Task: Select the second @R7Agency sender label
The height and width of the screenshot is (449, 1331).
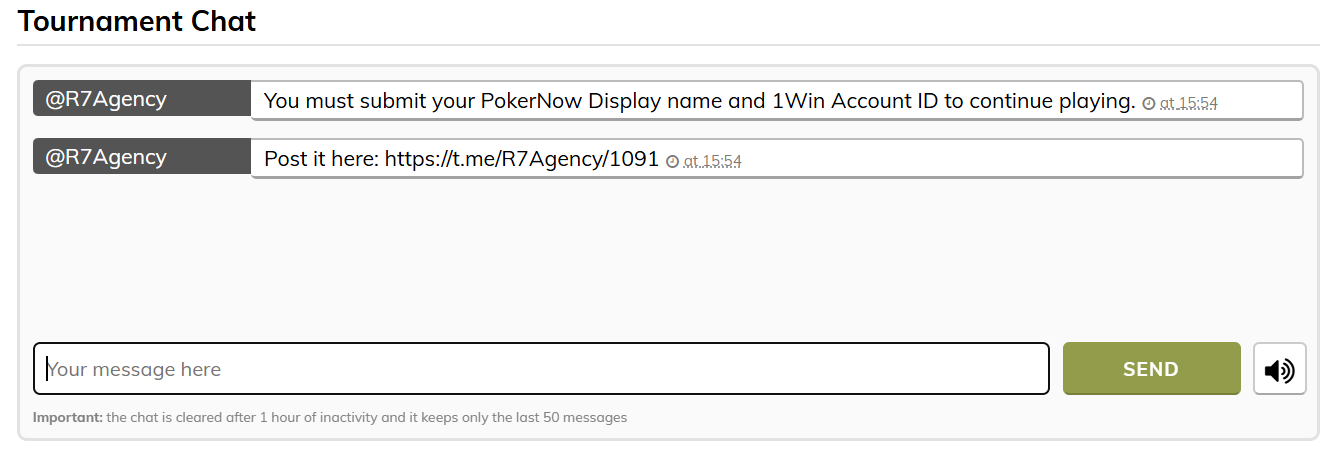Action: click(x=142, y=157)
